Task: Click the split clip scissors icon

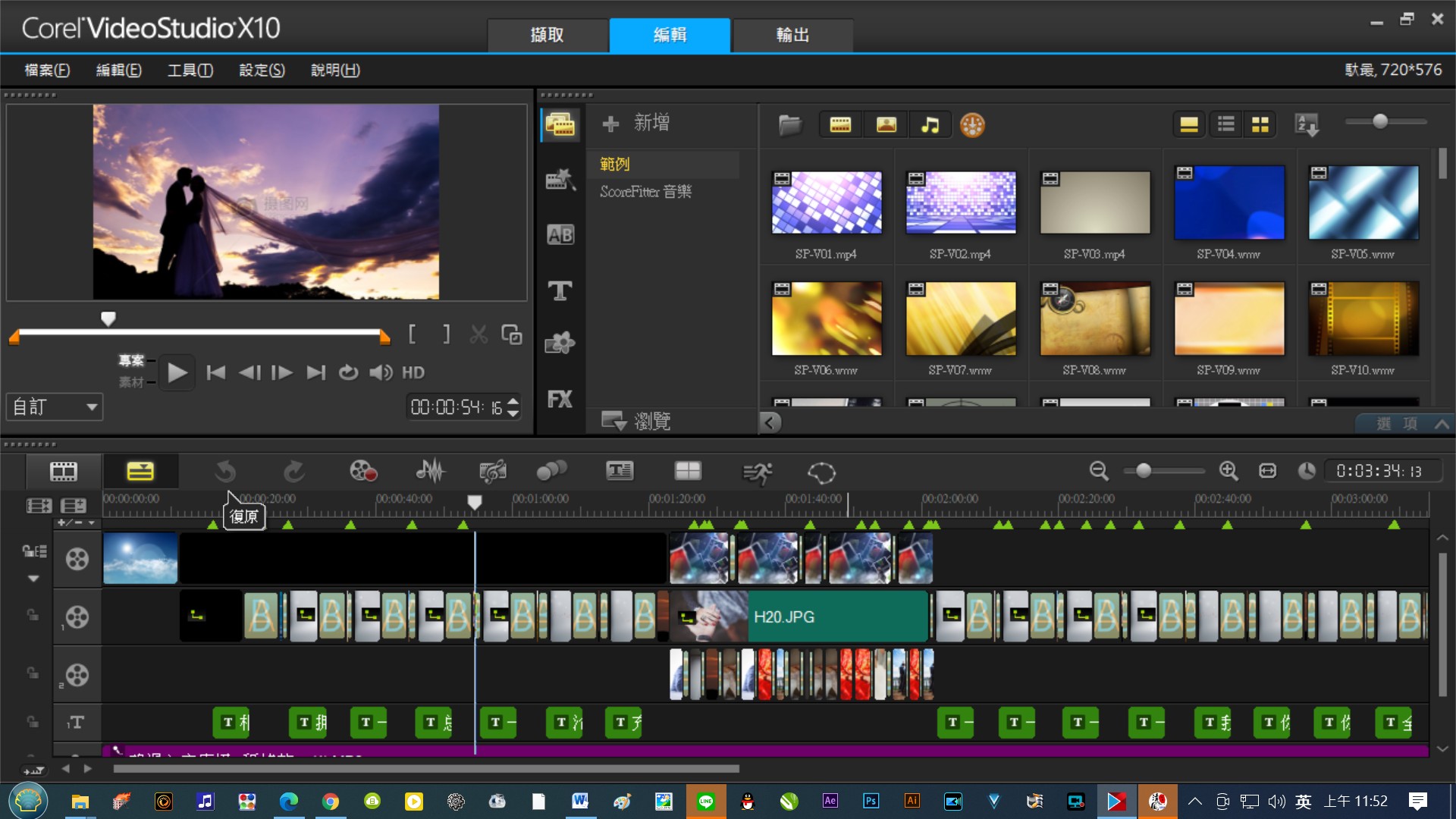Action: 479,334
